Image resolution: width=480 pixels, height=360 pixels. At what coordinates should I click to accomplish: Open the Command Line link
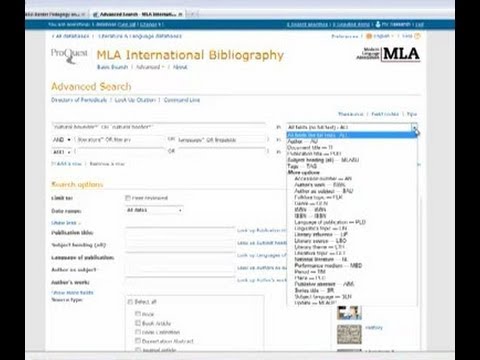click(x=182, y=100)
